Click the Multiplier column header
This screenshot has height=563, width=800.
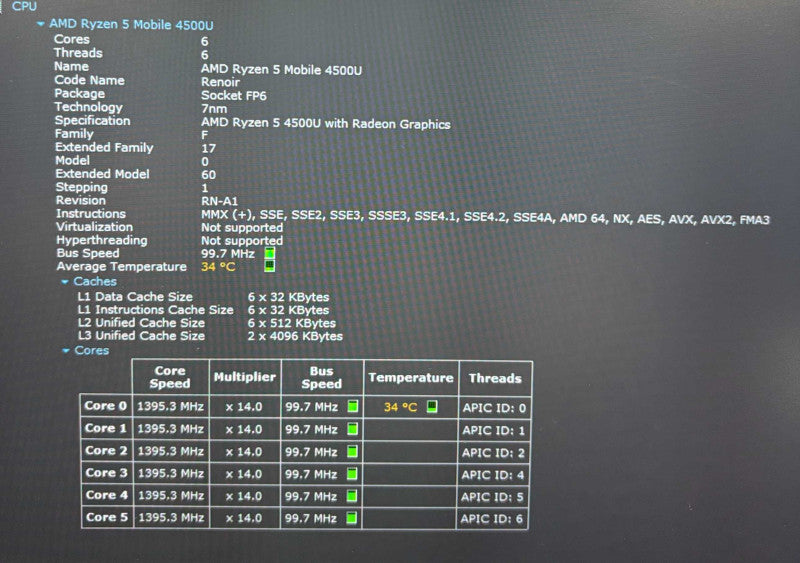(245, 377)
